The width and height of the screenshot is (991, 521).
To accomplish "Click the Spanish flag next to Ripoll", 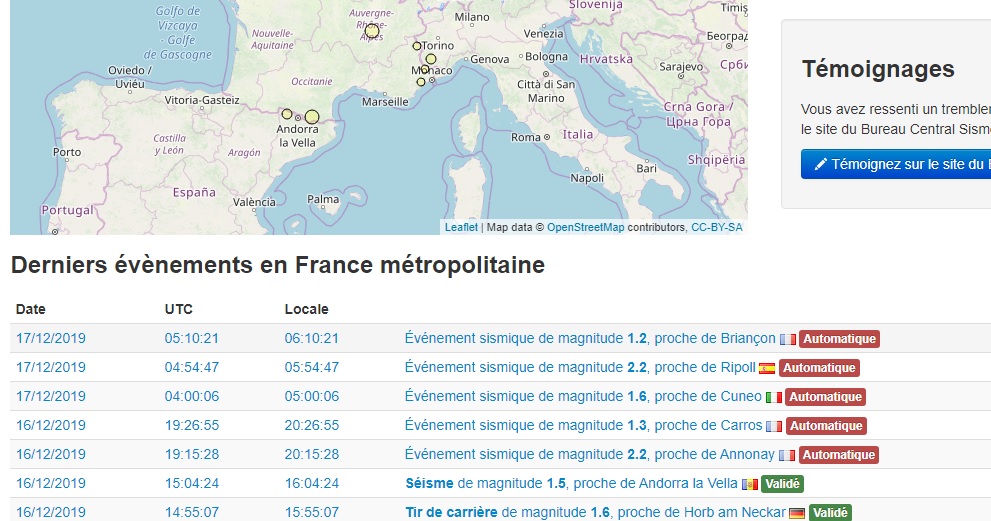I will (x=767, y=368).
